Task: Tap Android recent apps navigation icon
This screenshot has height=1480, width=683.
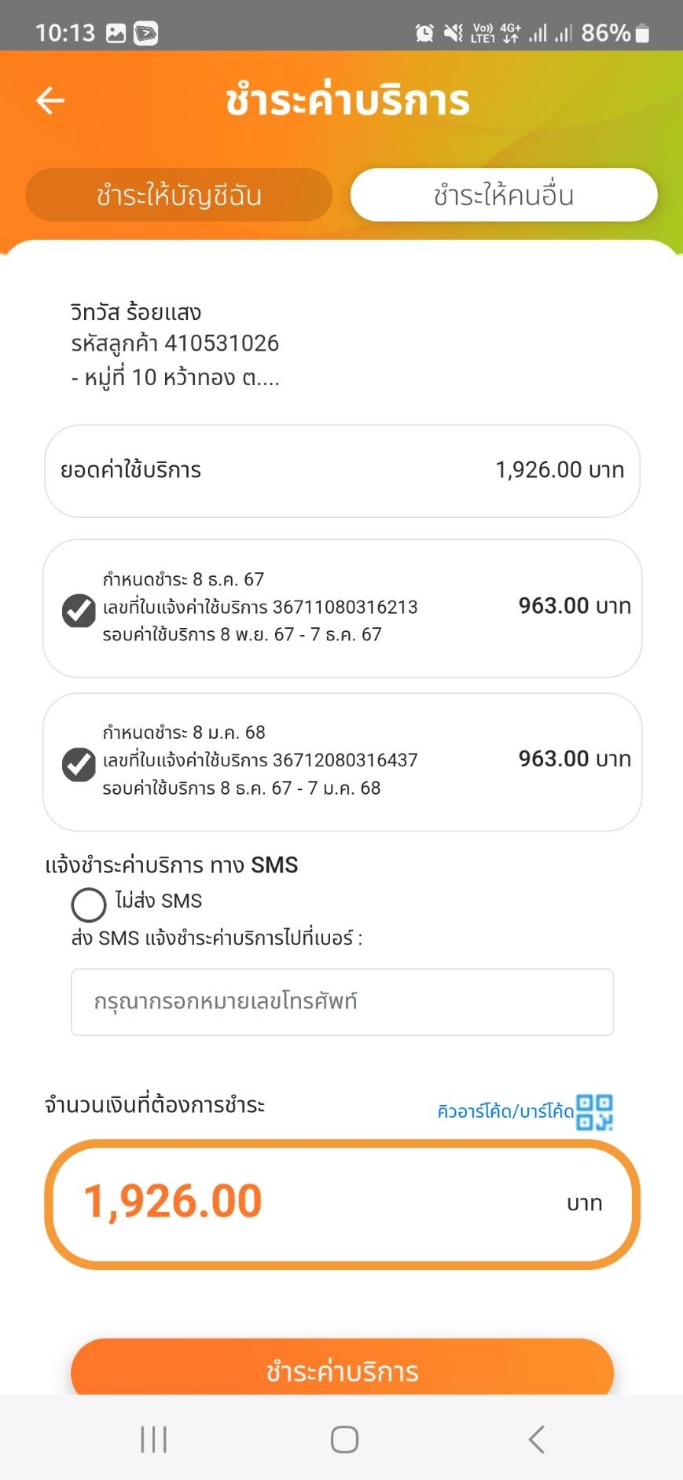Action: pyautogui.click(x=153, y=1439)
